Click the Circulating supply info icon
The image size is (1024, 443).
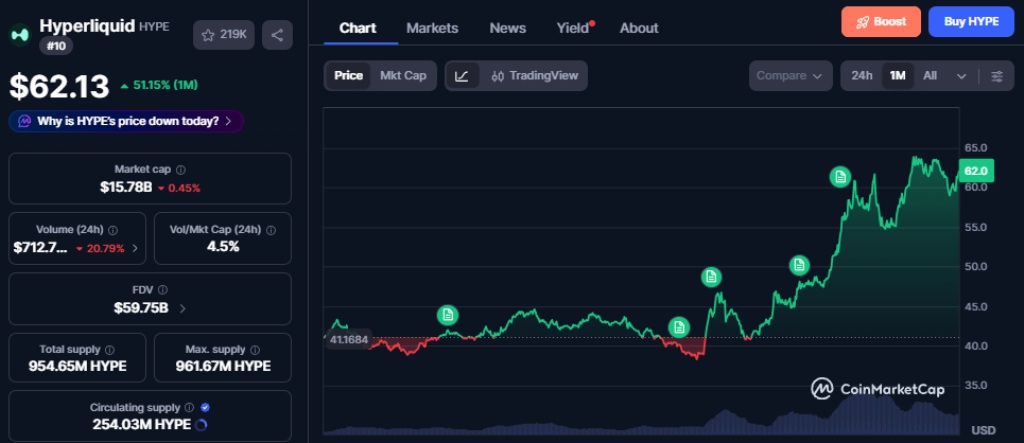point(189,407)
